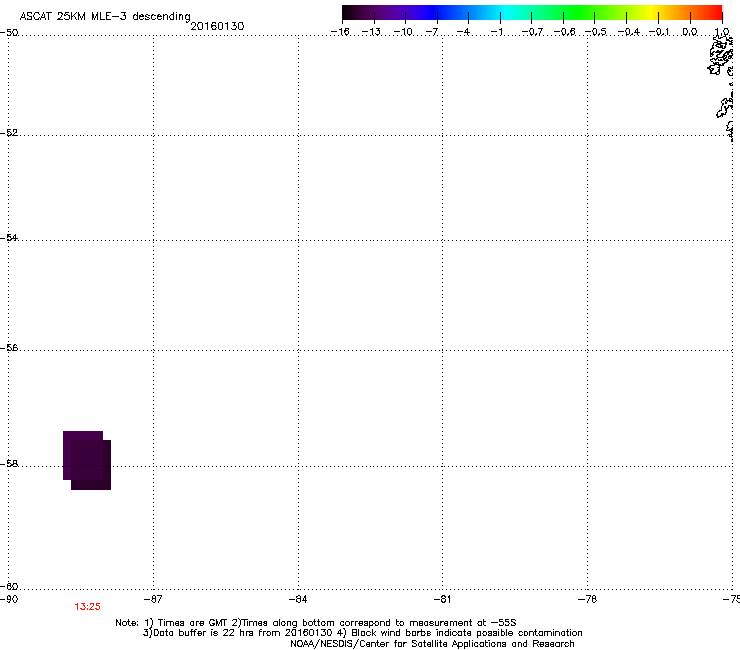The image size is (740, 650).
Task: Click the latitude label -54
Action: coord(9,237)
